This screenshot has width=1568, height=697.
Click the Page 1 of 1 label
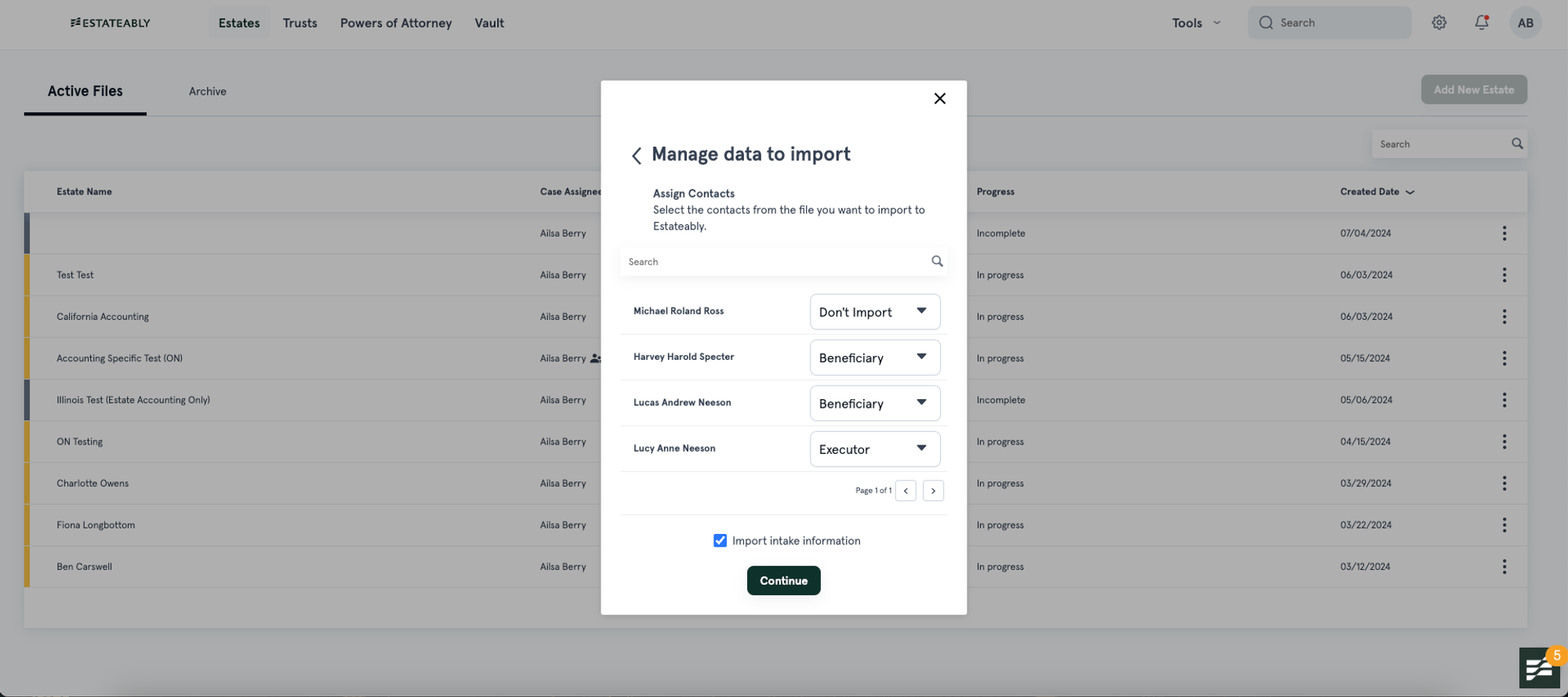tap(873, 491)
